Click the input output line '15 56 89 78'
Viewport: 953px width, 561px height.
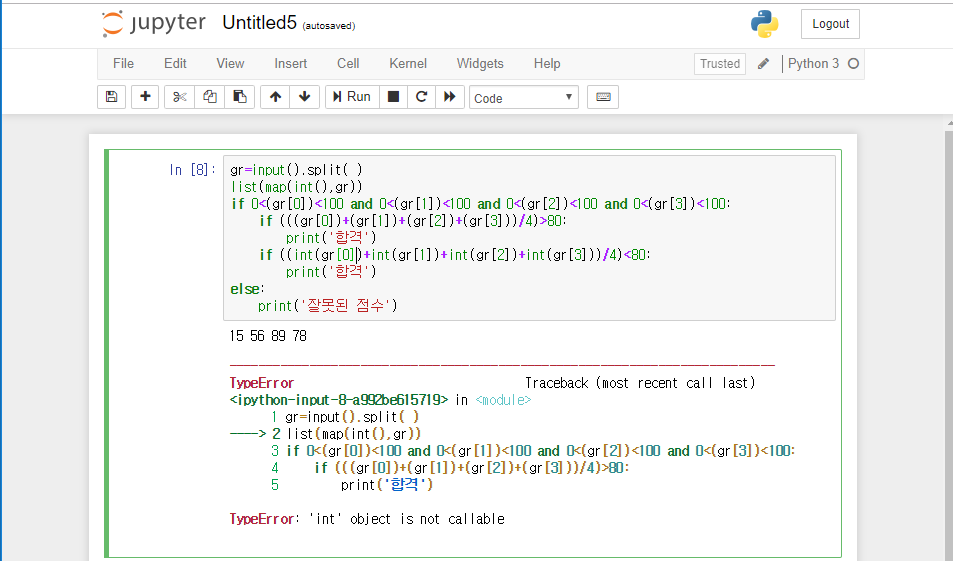268,336
